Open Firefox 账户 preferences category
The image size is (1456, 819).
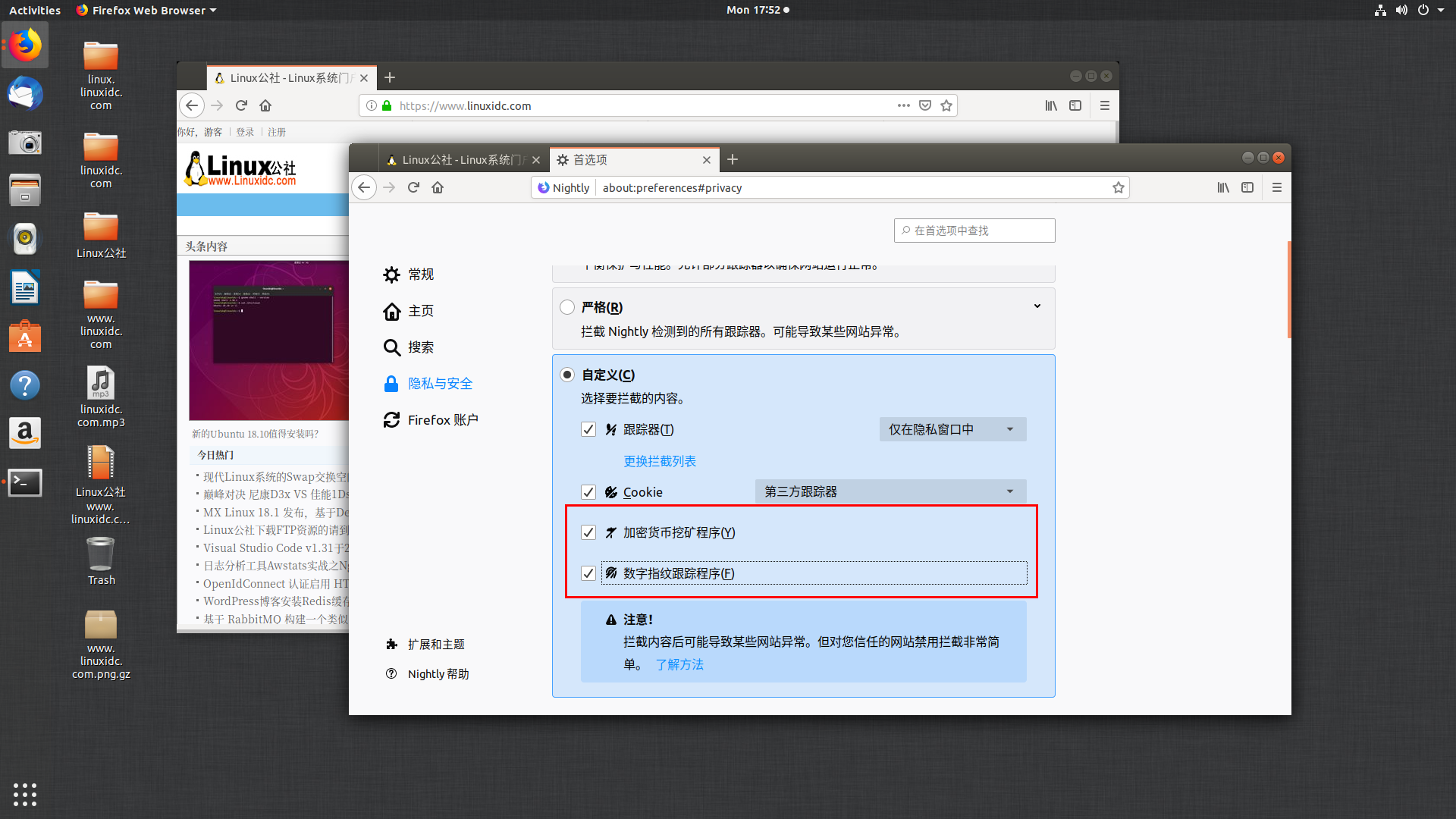431,420
